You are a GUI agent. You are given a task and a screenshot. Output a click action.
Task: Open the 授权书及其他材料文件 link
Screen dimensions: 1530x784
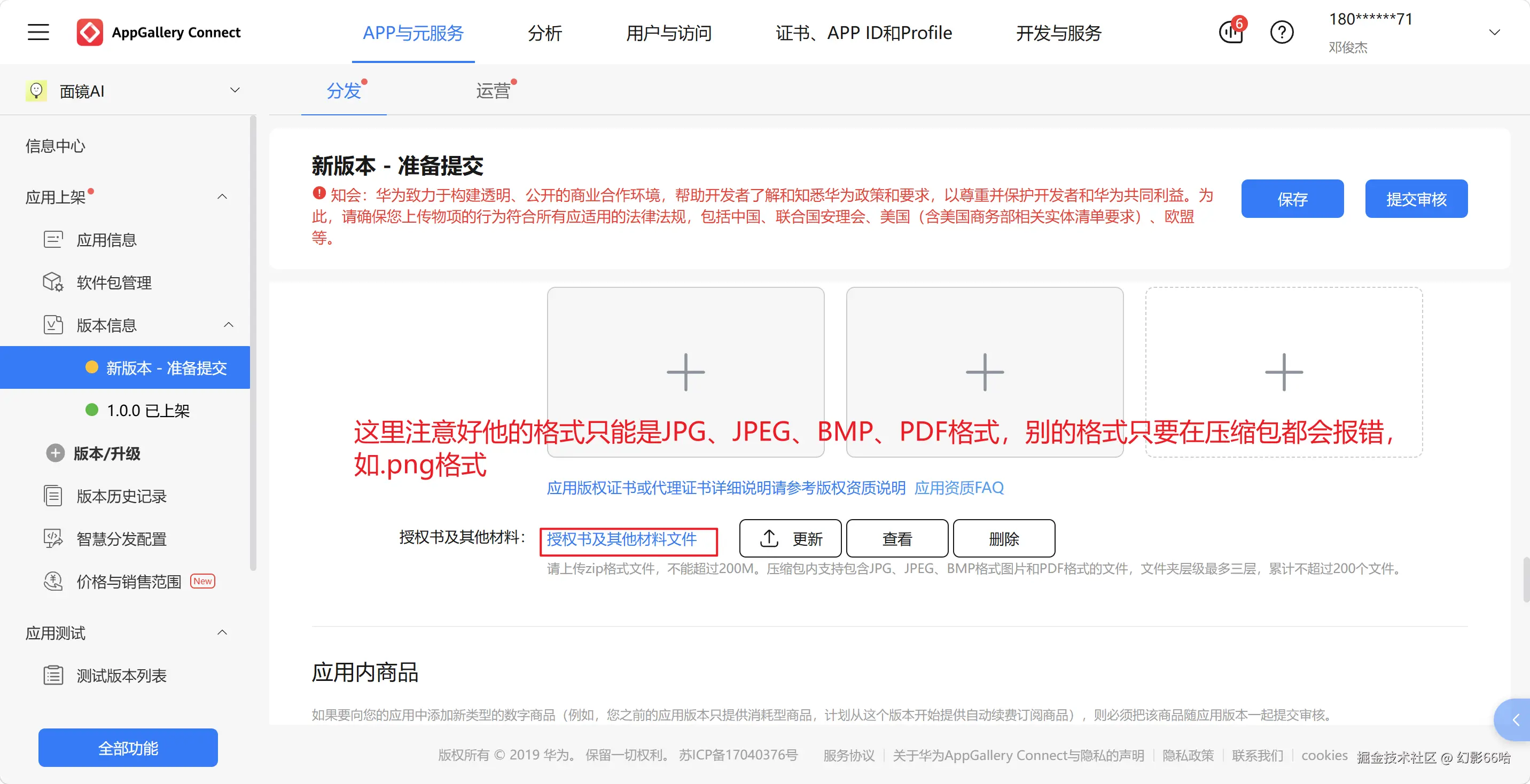coord(621,539)
